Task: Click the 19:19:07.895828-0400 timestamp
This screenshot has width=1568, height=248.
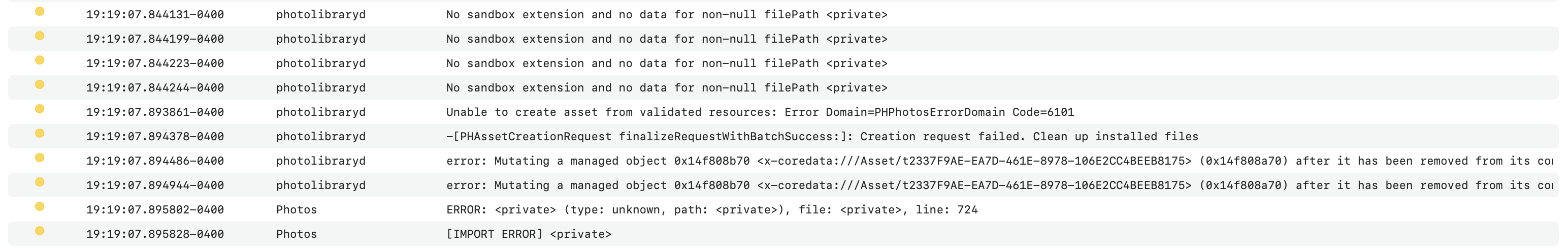Action: (x=155, y=234)
